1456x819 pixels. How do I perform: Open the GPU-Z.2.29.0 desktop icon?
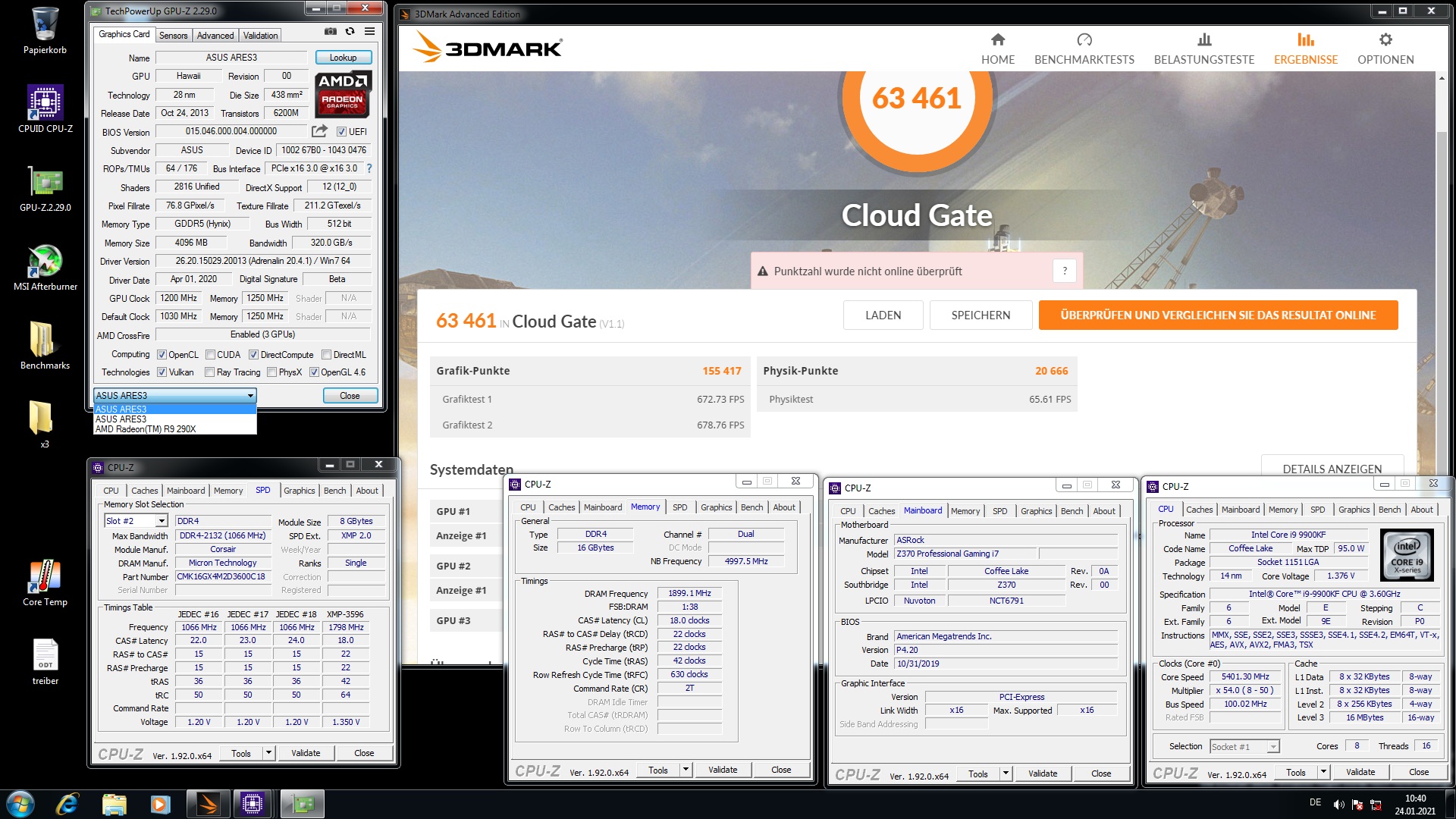coord(45,190)
